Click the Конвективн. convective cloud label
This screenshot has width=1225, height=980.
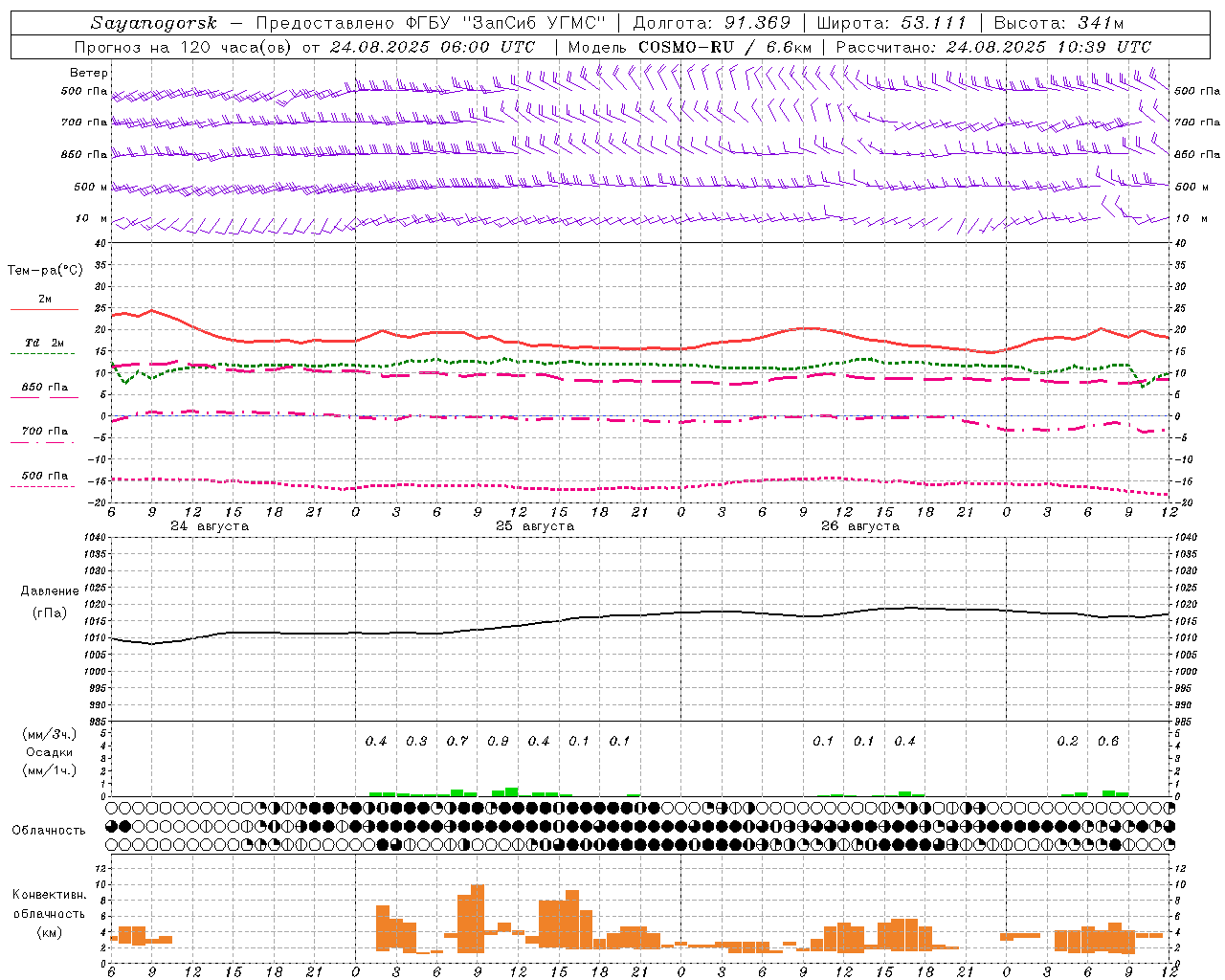[x=49, y=895]
